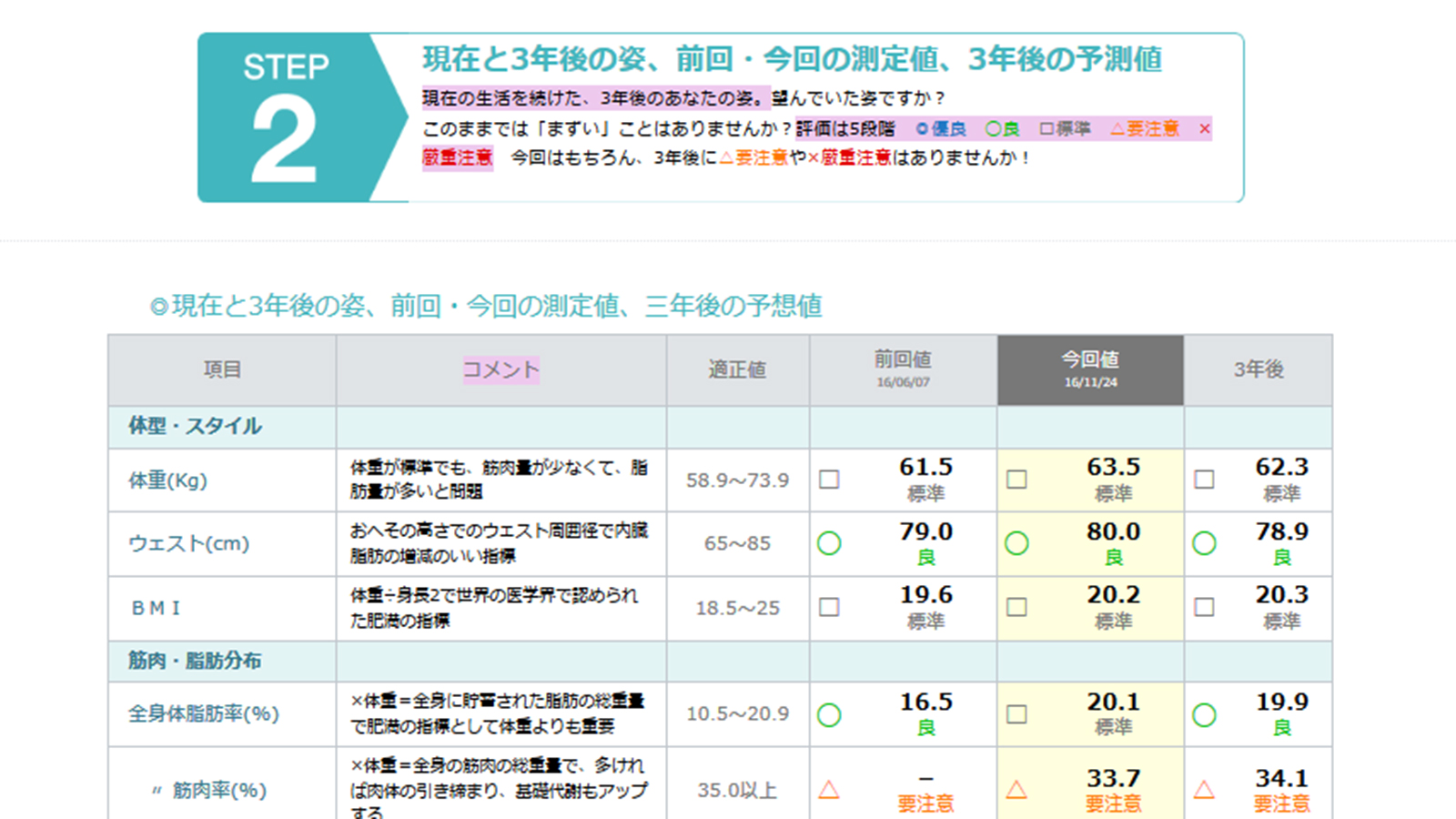
Task: Click the ×厳重注意 legend symbol
Action: point(1204,128)
